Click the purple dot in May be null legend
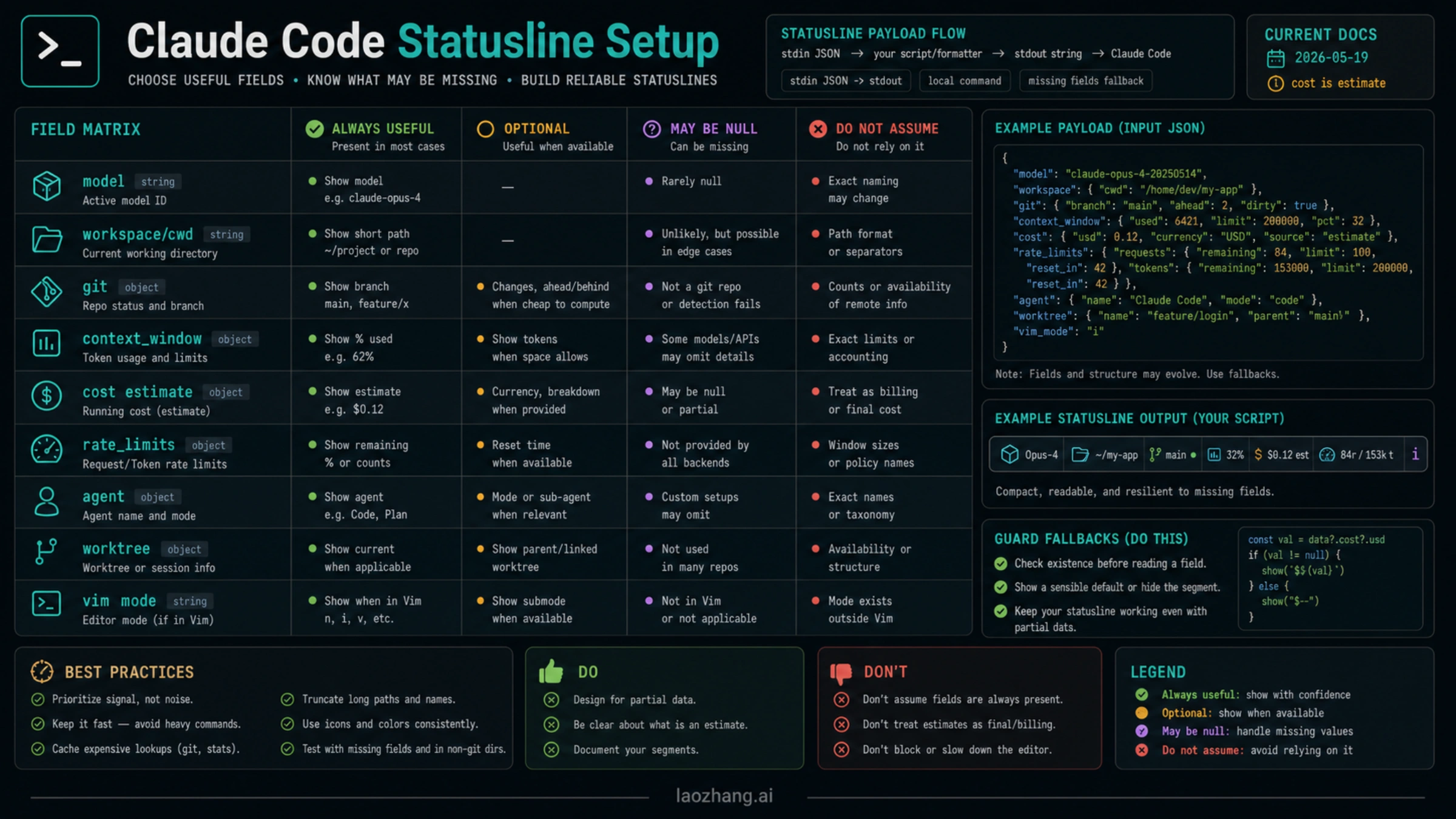1456x819 pixels. [1142, 731]
